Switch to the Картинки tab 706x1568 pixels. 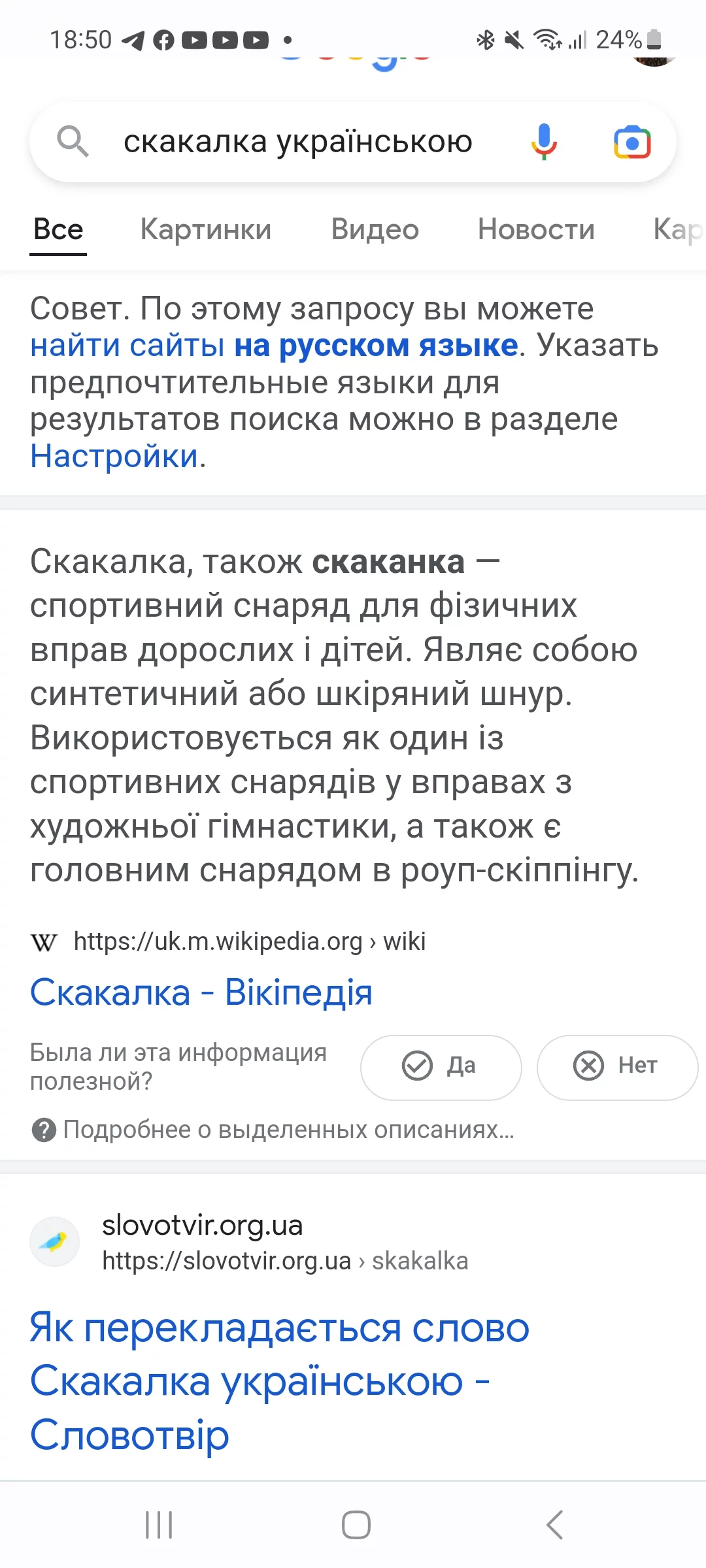click(x=206, y=230)
